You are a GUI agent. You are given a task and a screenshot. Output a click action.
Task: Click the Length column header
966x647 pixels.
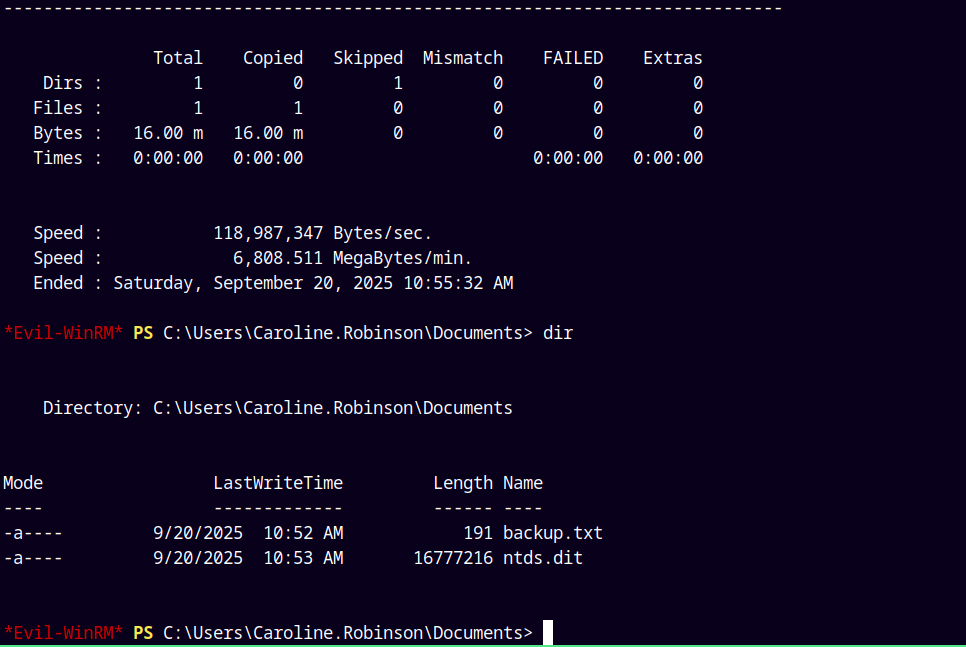(462, 483)
